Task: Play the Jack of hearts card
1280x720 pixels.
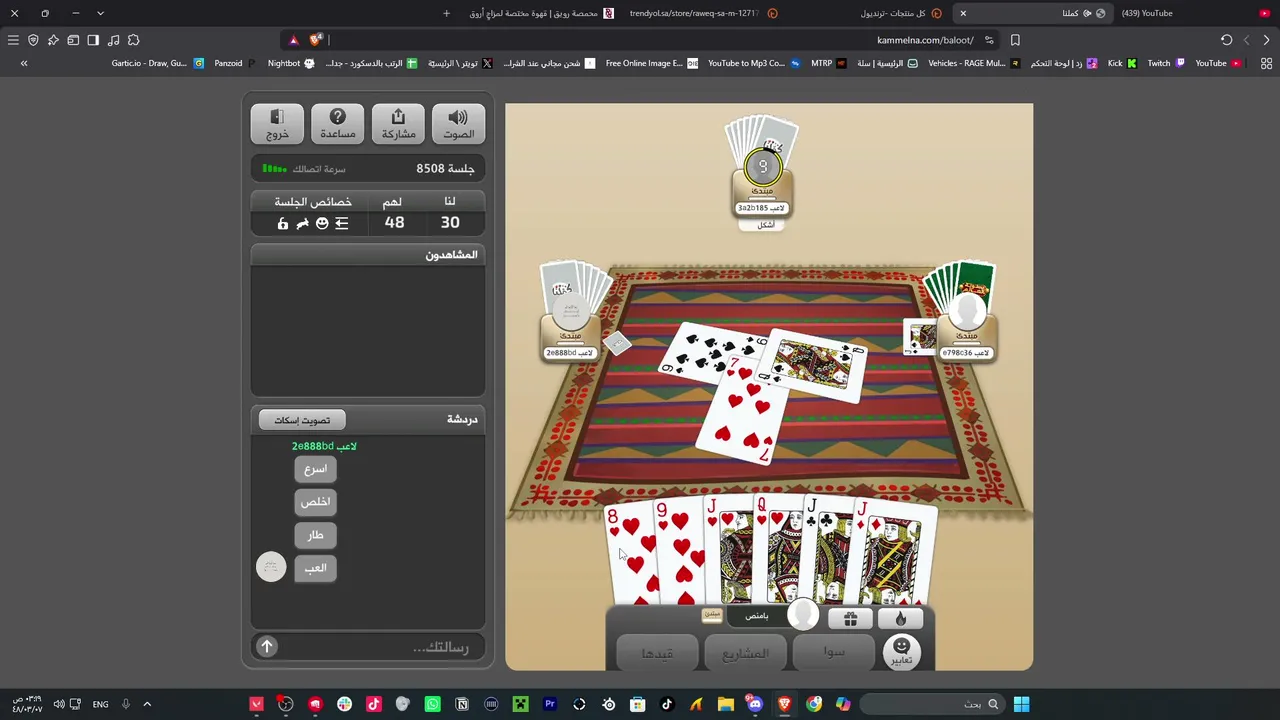Action: [728, 551]
